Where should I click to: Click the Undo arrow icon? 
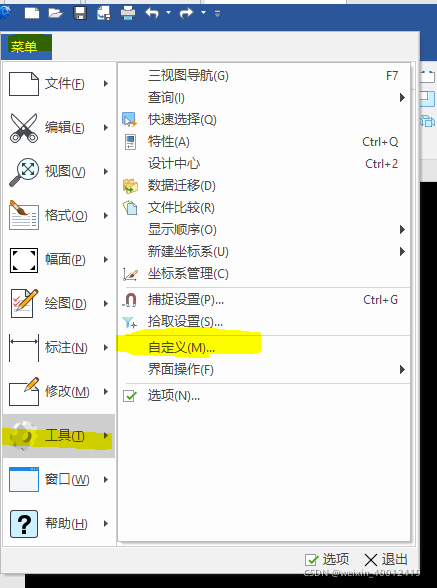click(152, 14)
